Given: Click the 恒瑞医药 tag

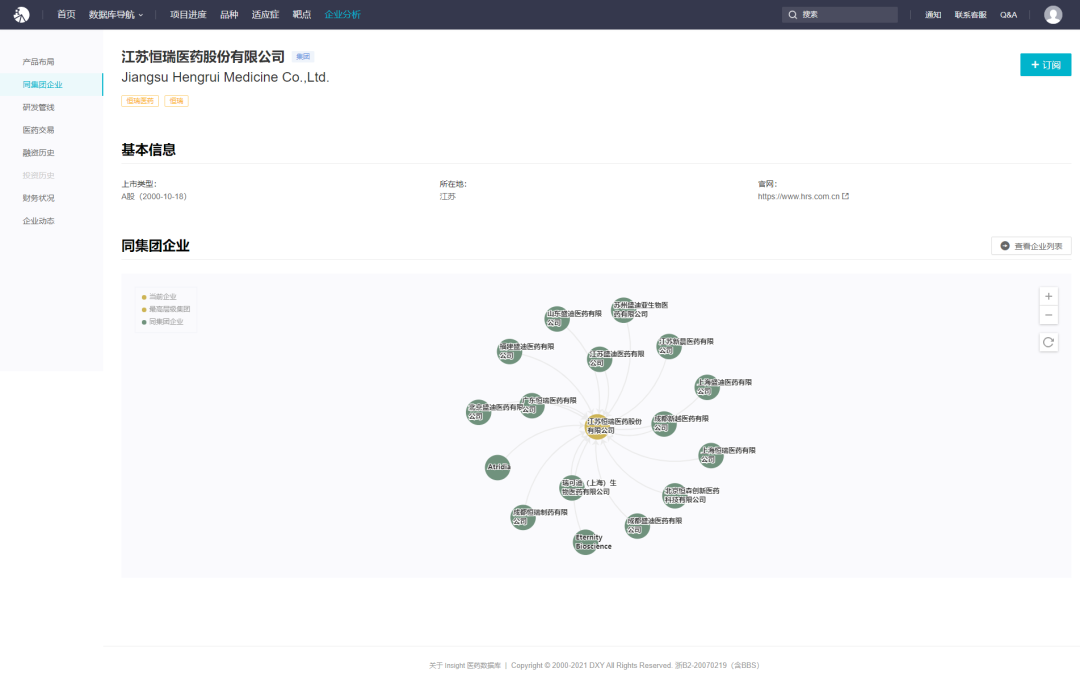Looking at the screenshot, I should (x=140, y=101).
